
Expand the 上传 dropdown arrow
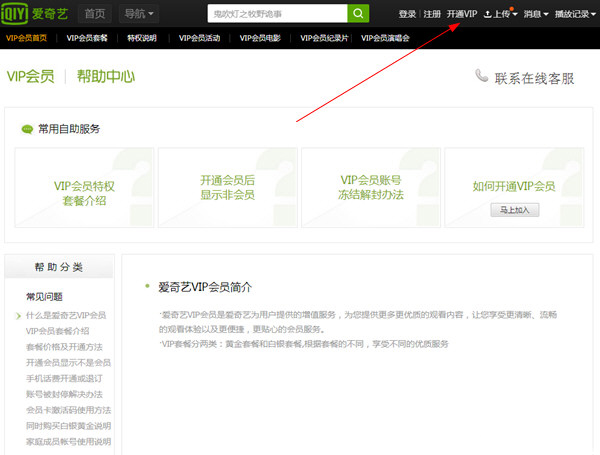click(515, 14)
